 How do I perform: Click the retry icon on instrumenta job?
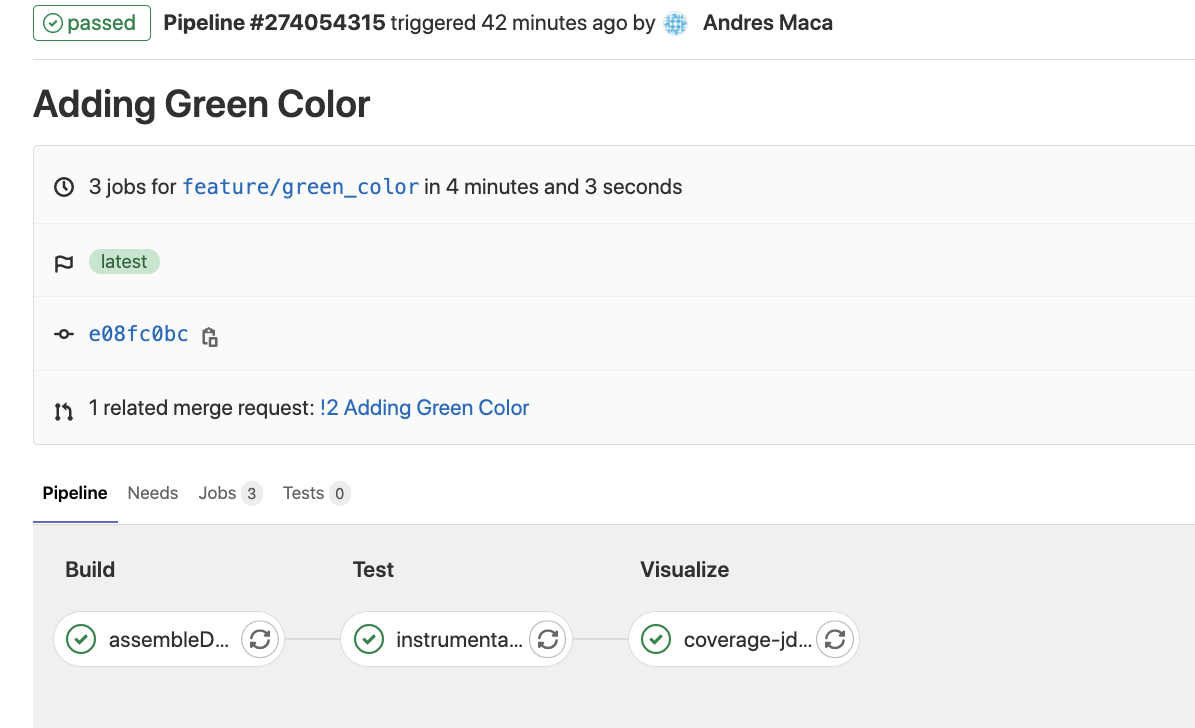[547, 639]
